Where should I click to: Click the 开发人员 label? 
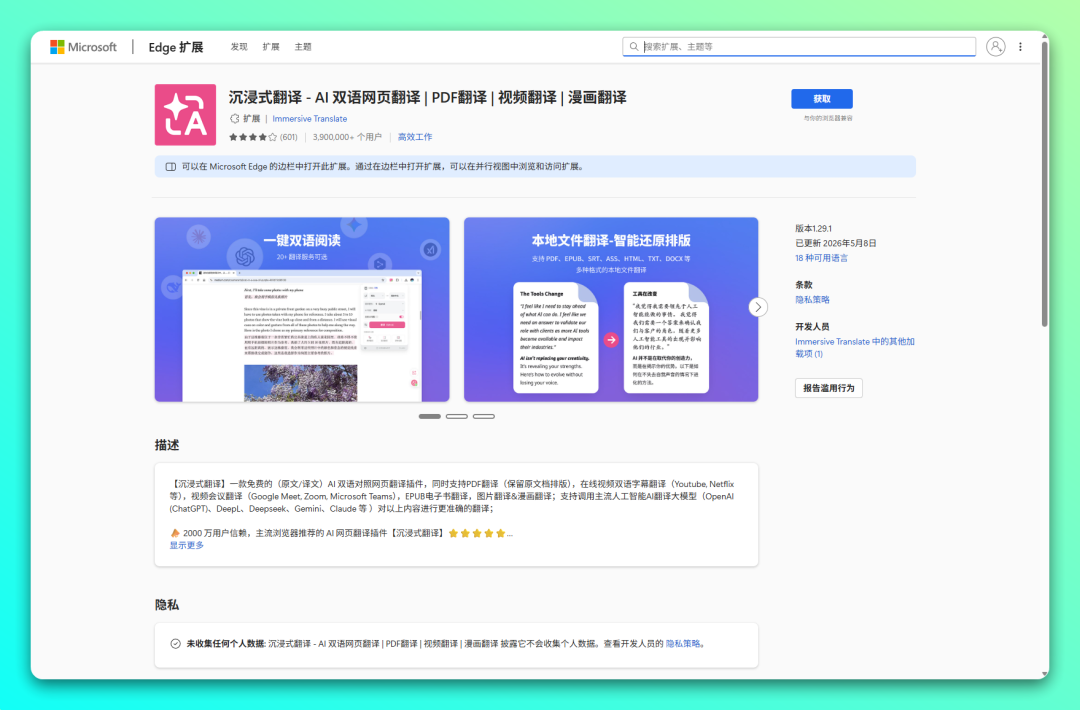pyautogui.click(x=812, y=327)
